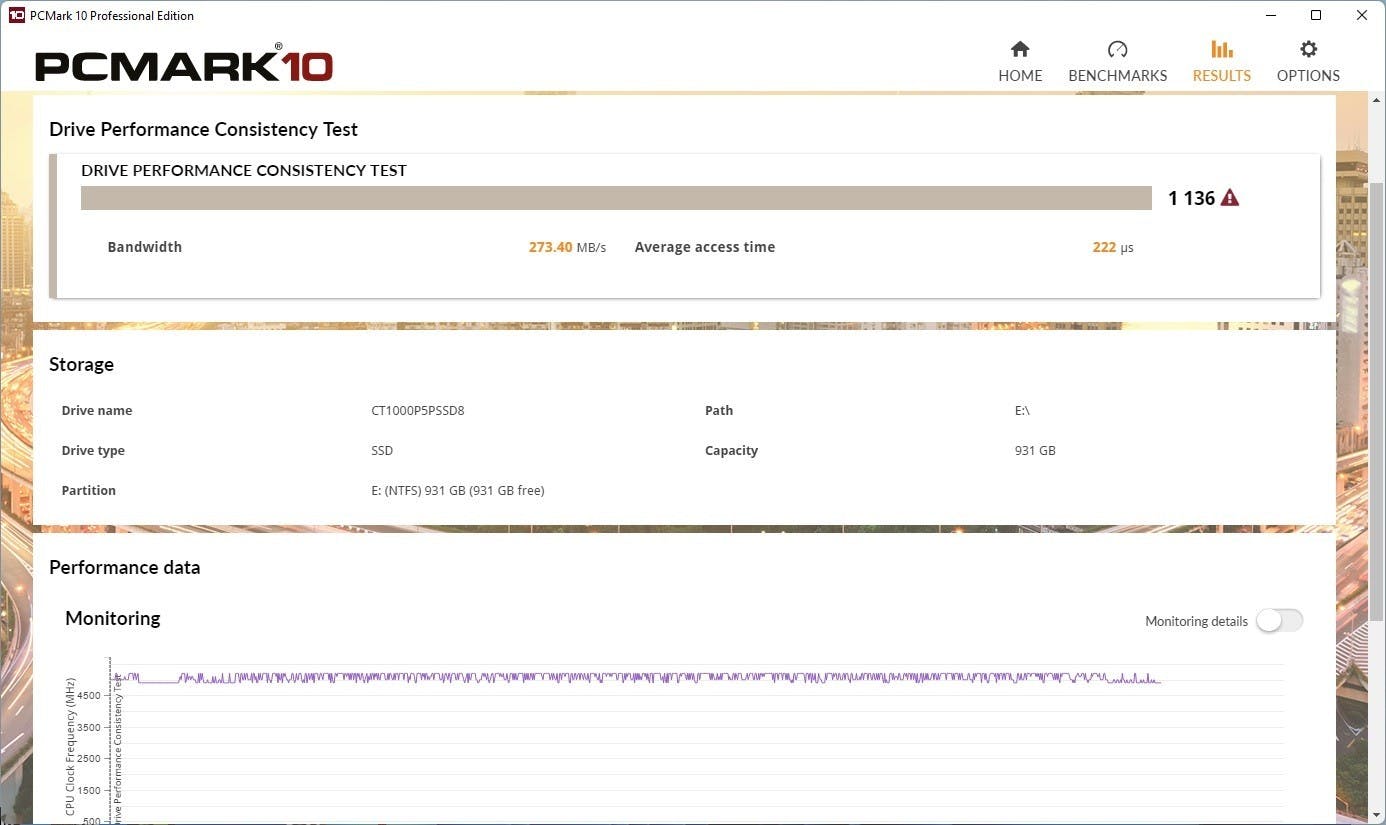Click the Monitoring details label
The width and height of the screenshot is (1386, 825).
point(1196,621)
